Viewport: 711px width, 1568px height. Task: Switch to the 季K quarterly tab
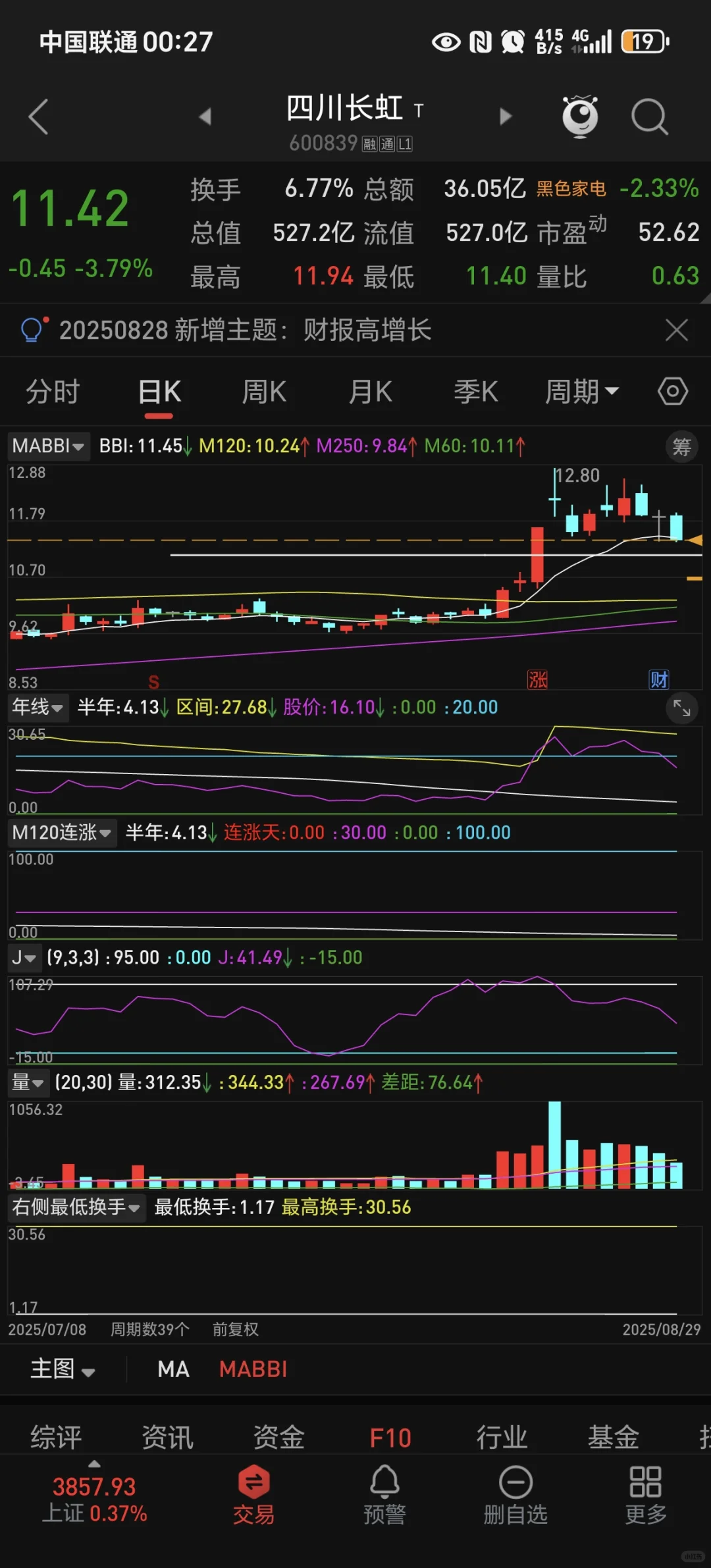point(475,392)
